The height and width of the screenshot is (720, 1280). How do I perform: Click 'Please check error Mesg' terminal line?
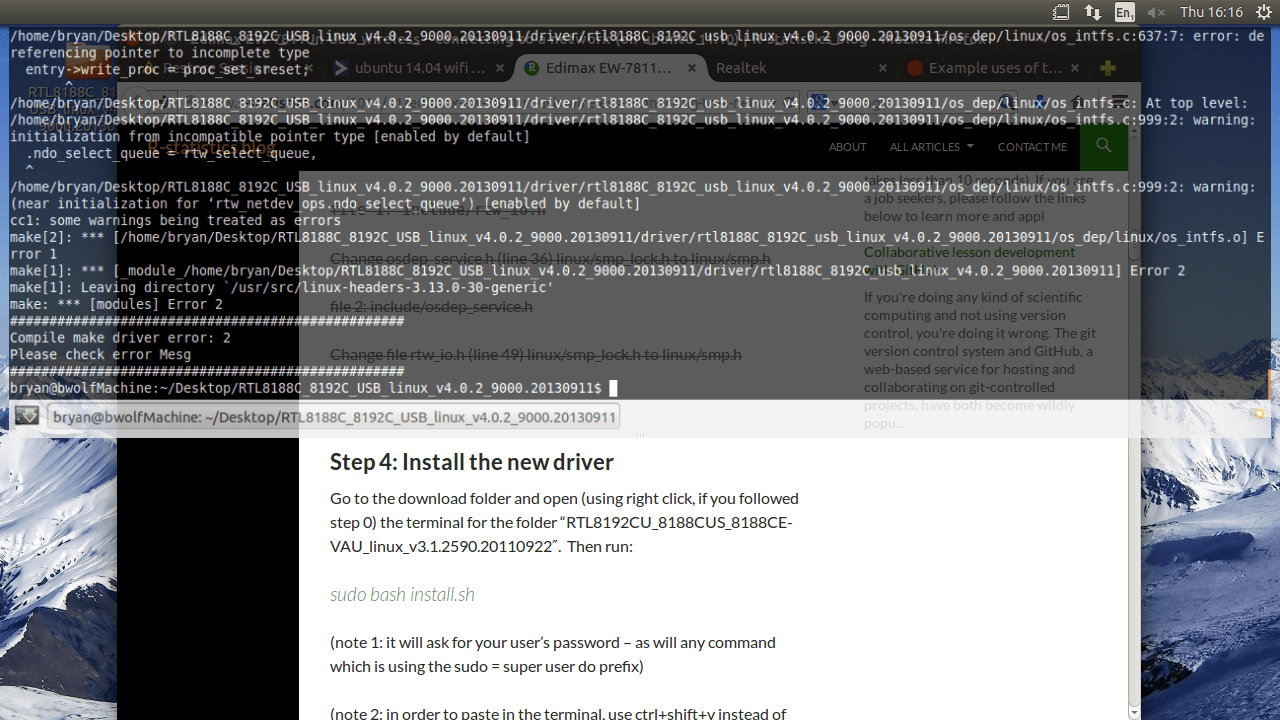click(100, 355)
